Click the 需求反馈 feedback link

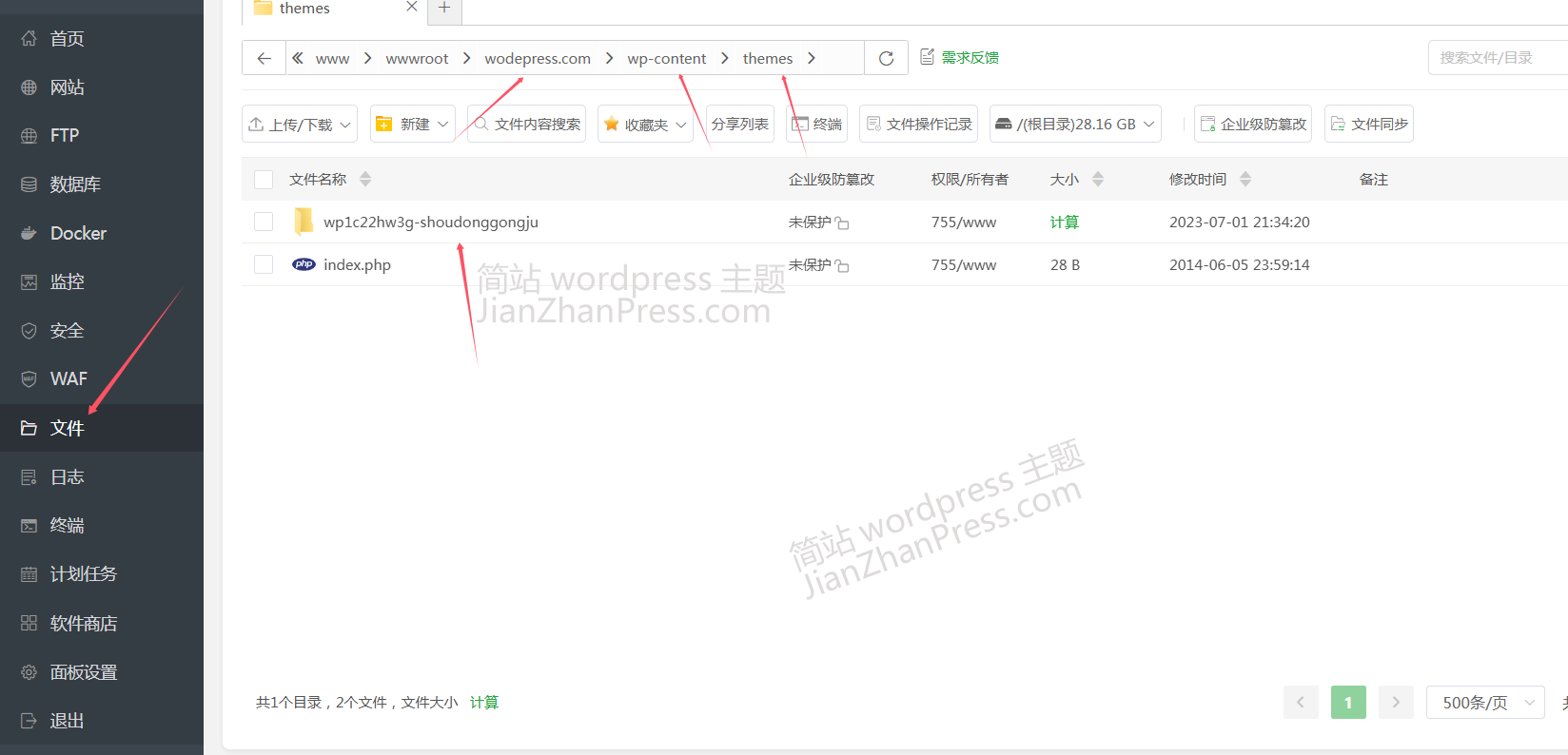tap(970, 58)
